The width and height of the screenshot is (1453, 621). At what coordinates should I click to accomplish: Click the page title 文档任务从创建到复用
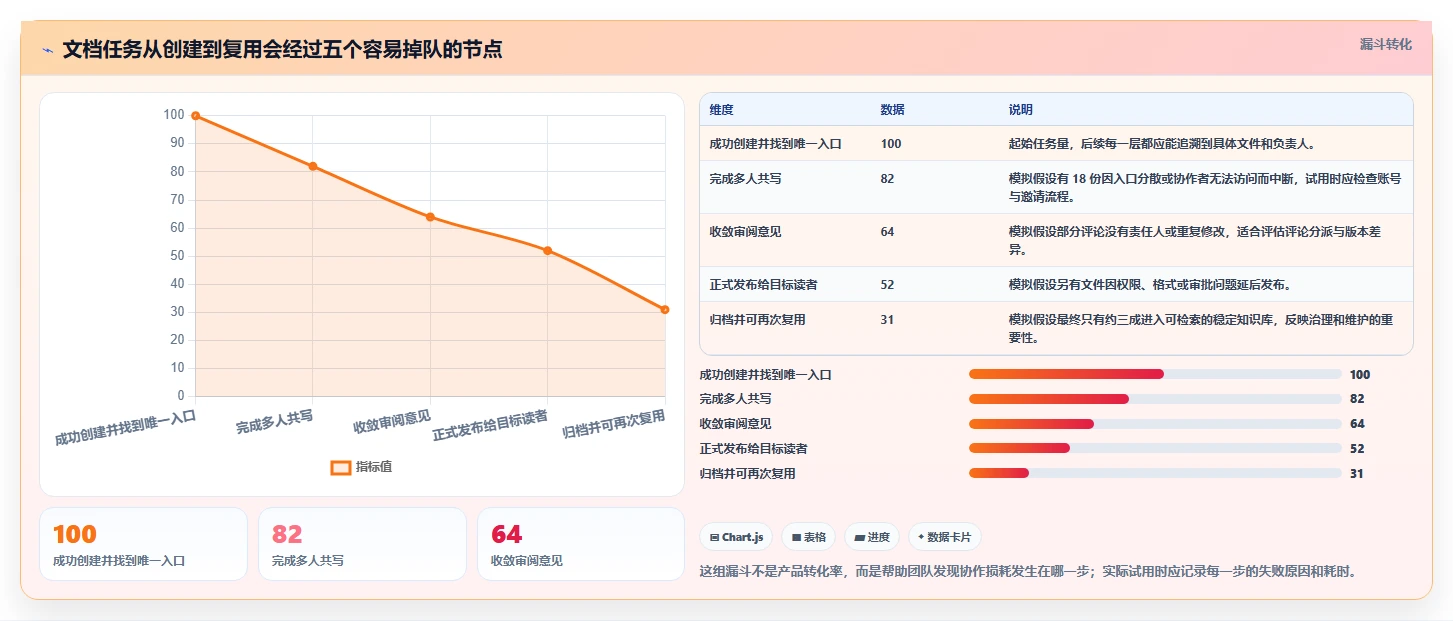[x=283, y=50]
